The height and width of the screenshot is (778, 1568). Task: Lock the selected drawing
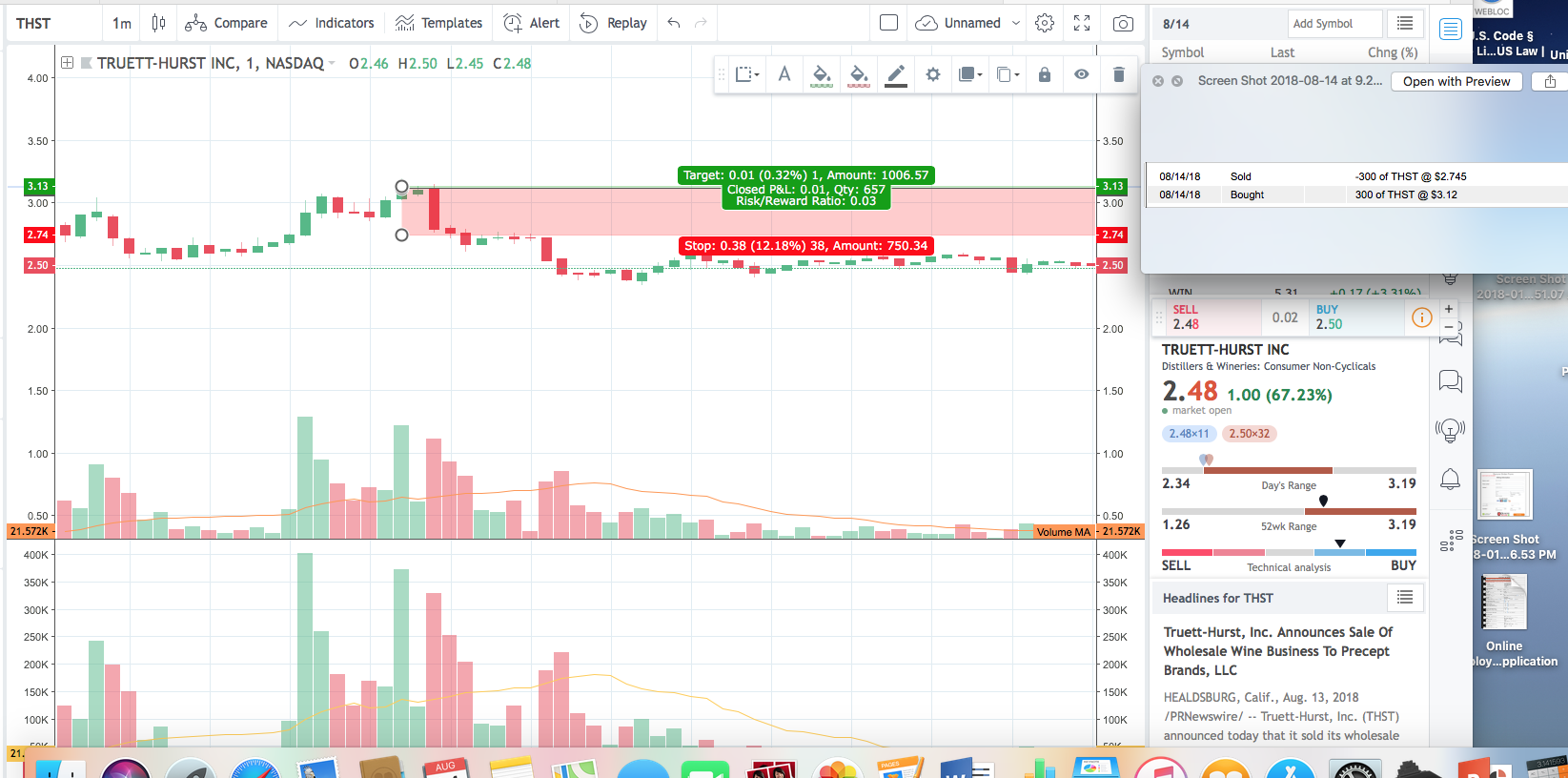click(x=1045, y=74)
